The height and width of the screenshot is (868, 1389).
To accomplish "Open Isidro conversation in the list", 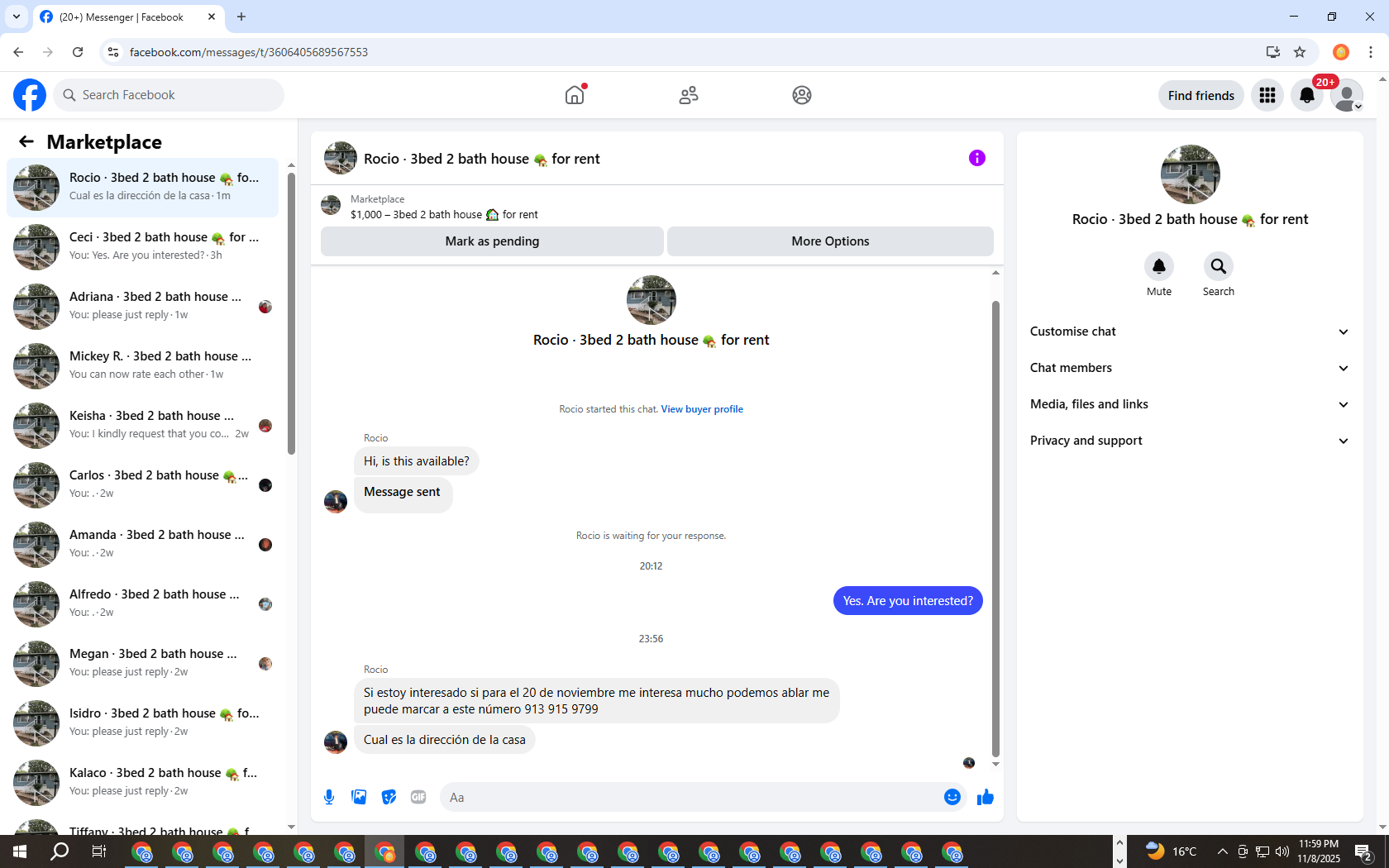I will (x=142, y=723).
